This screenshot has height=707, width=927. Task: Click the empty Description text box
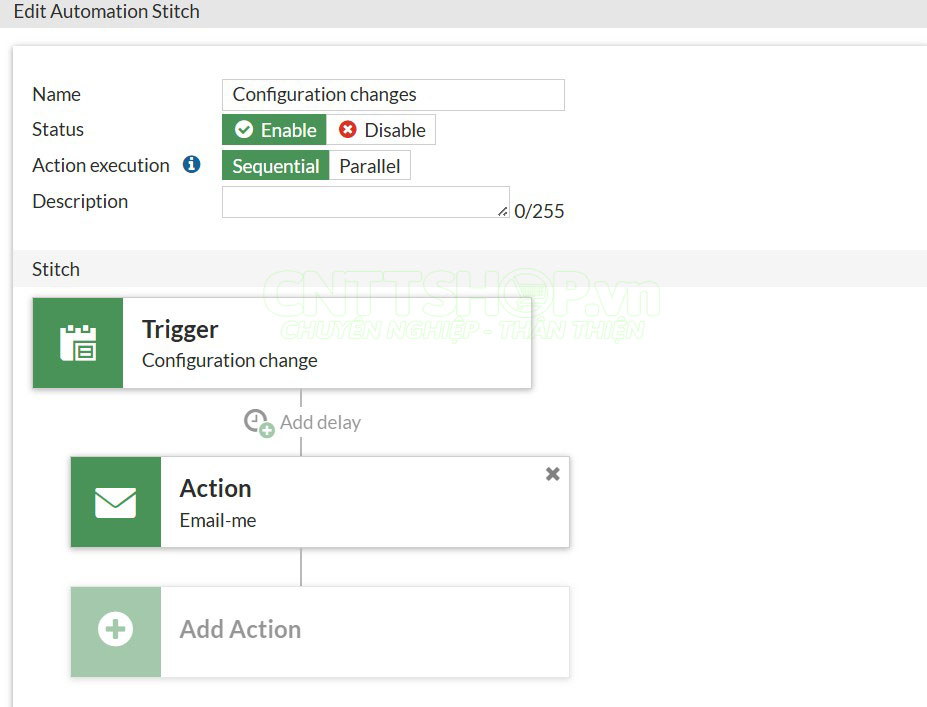(x=365, y=201)
